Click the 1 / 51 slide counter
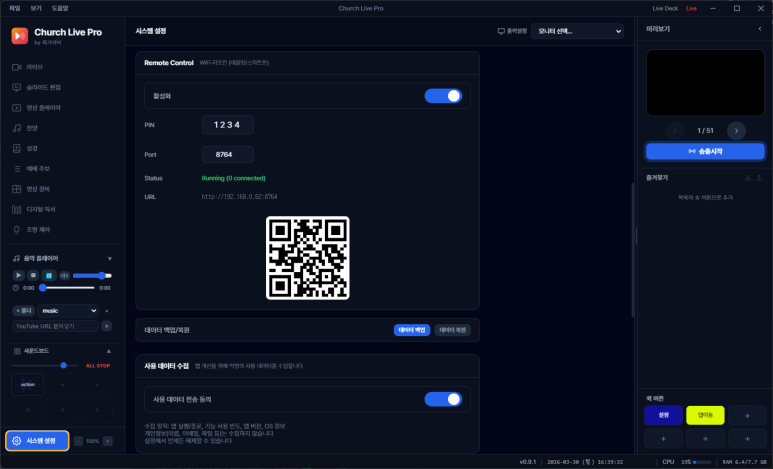Screen dimensions: 773x469 pos(705,131)
